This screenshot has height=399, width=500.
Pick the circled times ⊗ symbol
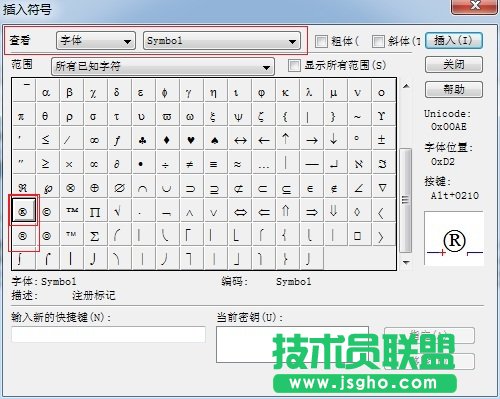72,187
